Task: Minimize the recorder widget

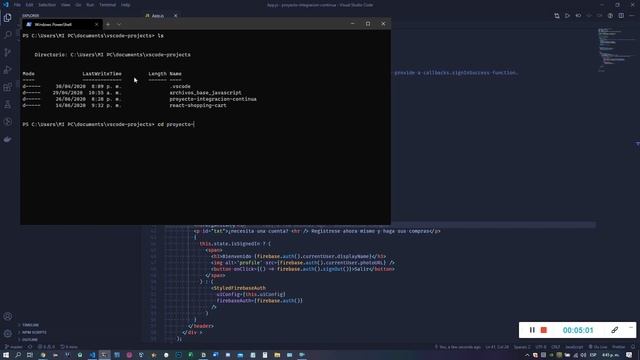Action: coord(631,327)
